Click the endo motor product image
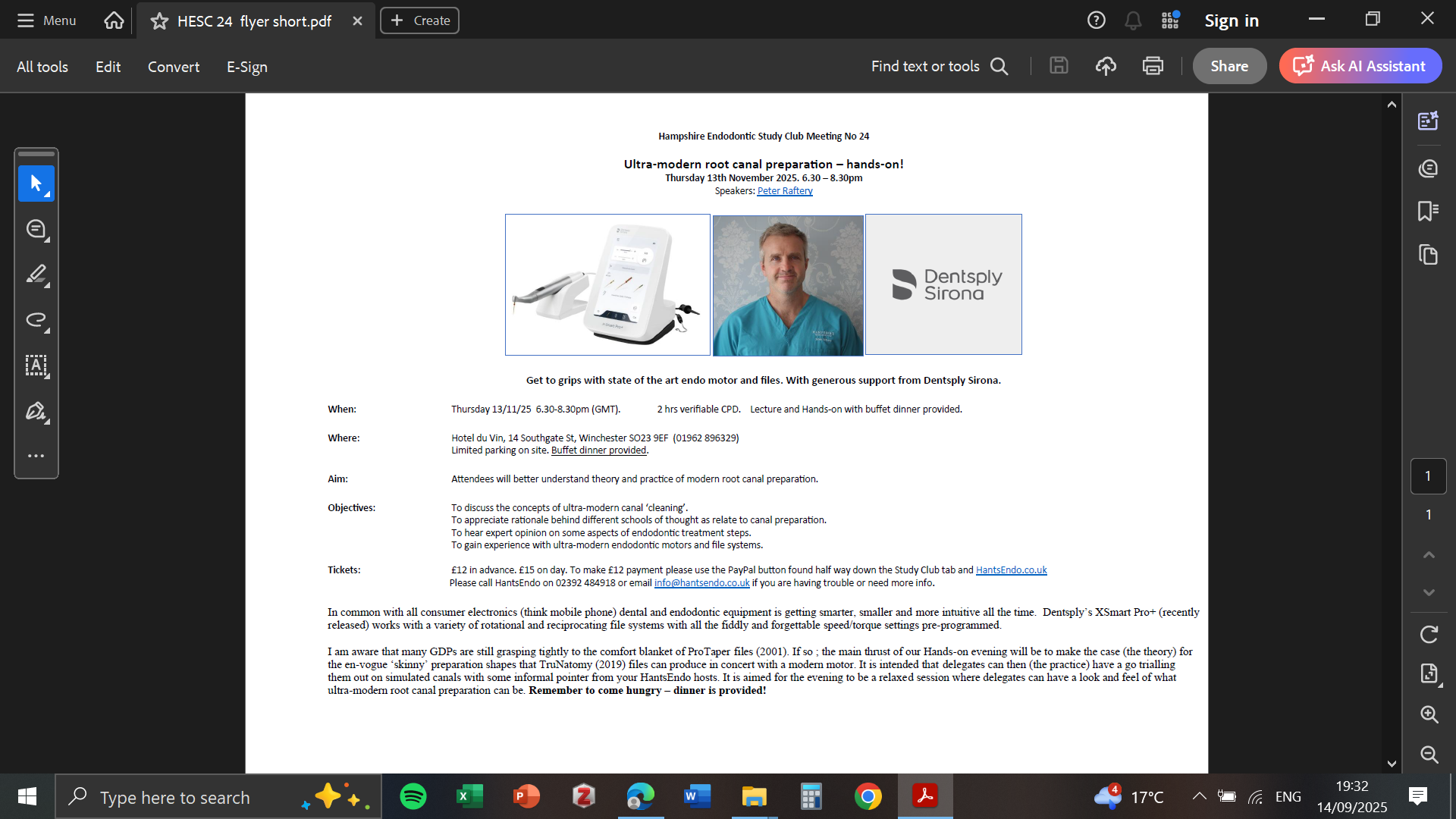The image size is (1456, 819). (x=607, y=284)
